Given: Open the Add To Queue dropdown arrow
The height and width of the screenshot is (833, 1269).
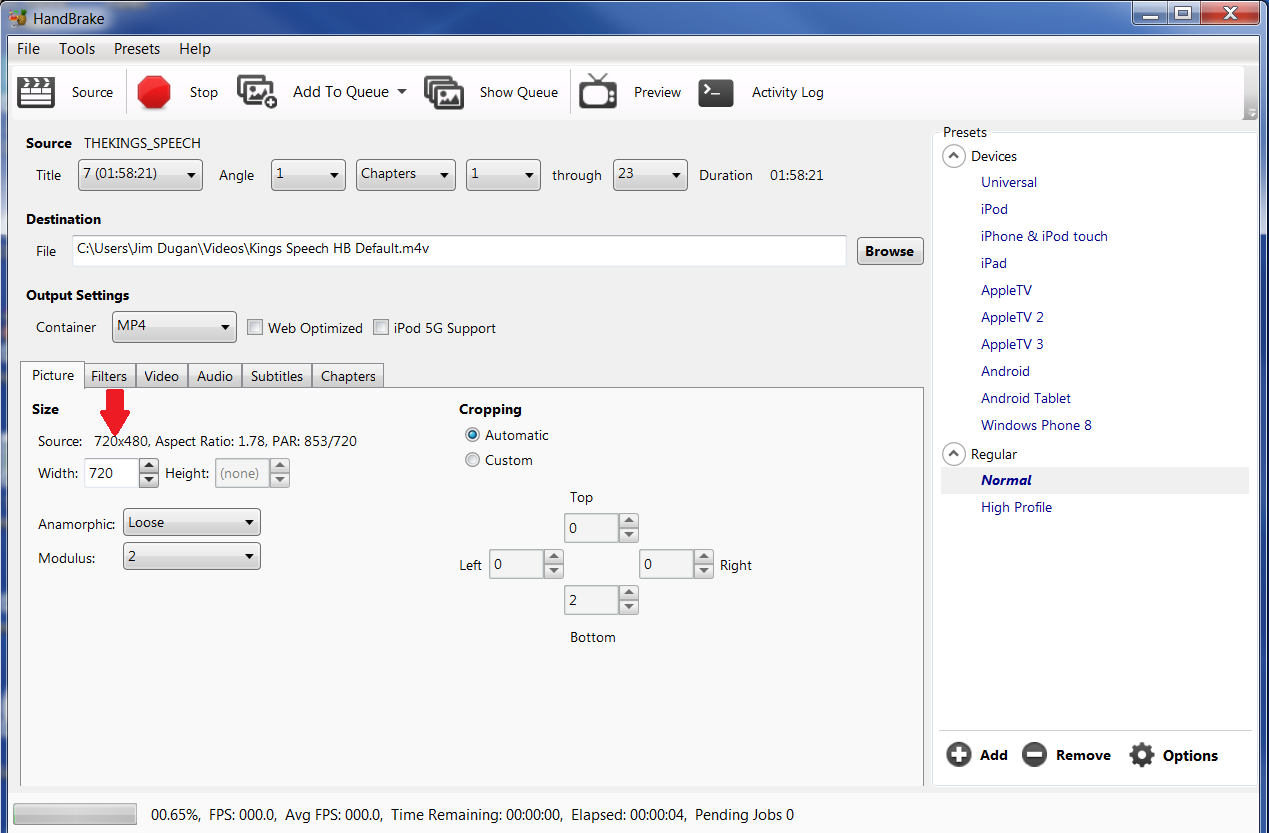Looking at the screenshot, I should (402, 91).
